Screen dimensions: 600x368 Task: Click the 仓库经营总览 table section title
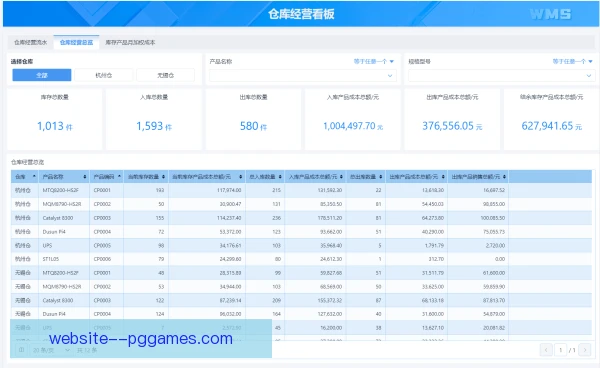[x=28, y=162]
